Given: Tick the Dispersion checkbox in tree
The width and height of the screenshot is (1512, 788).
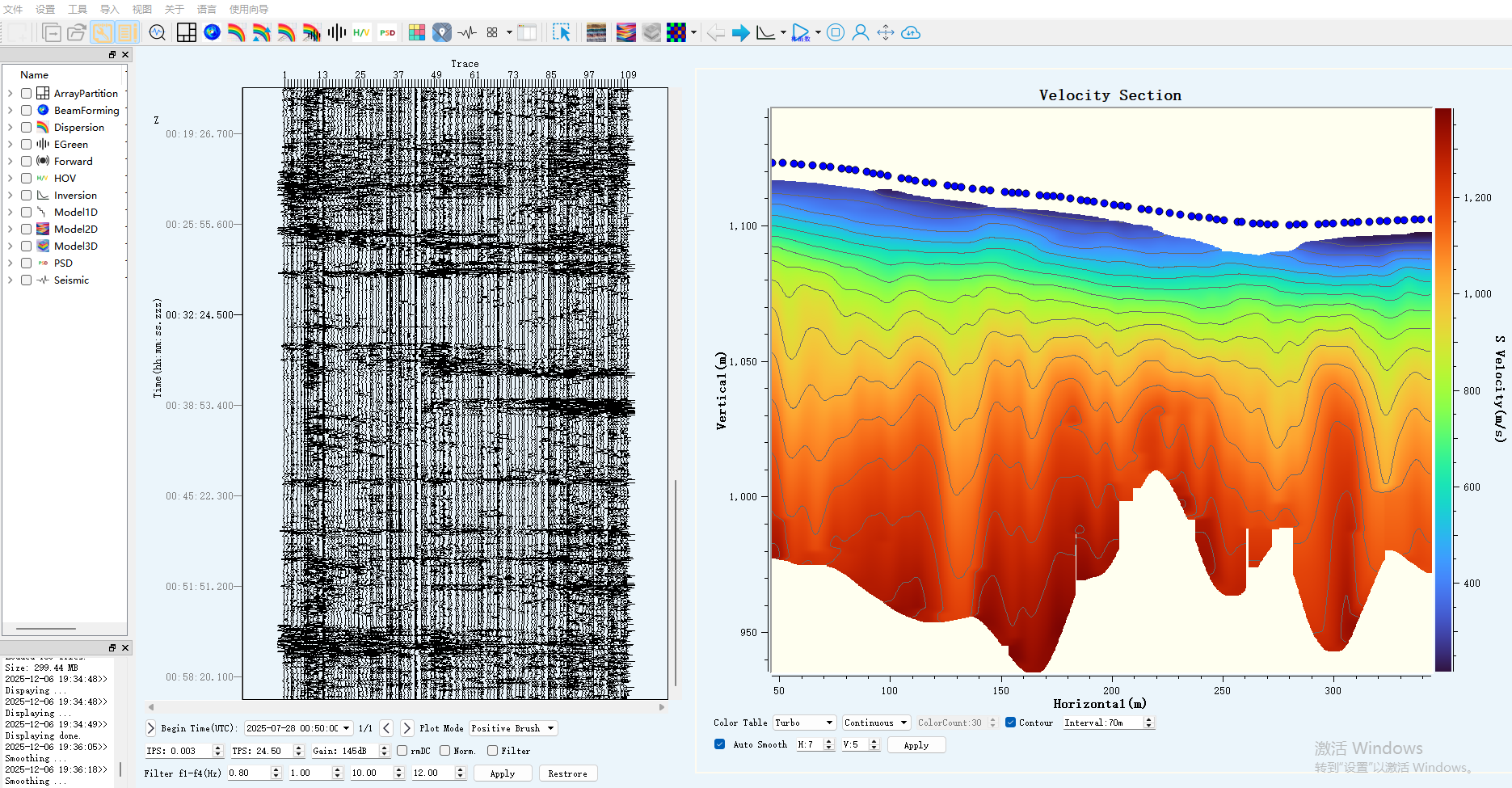Looking at the screenshot, I should (x=27, y=128).
